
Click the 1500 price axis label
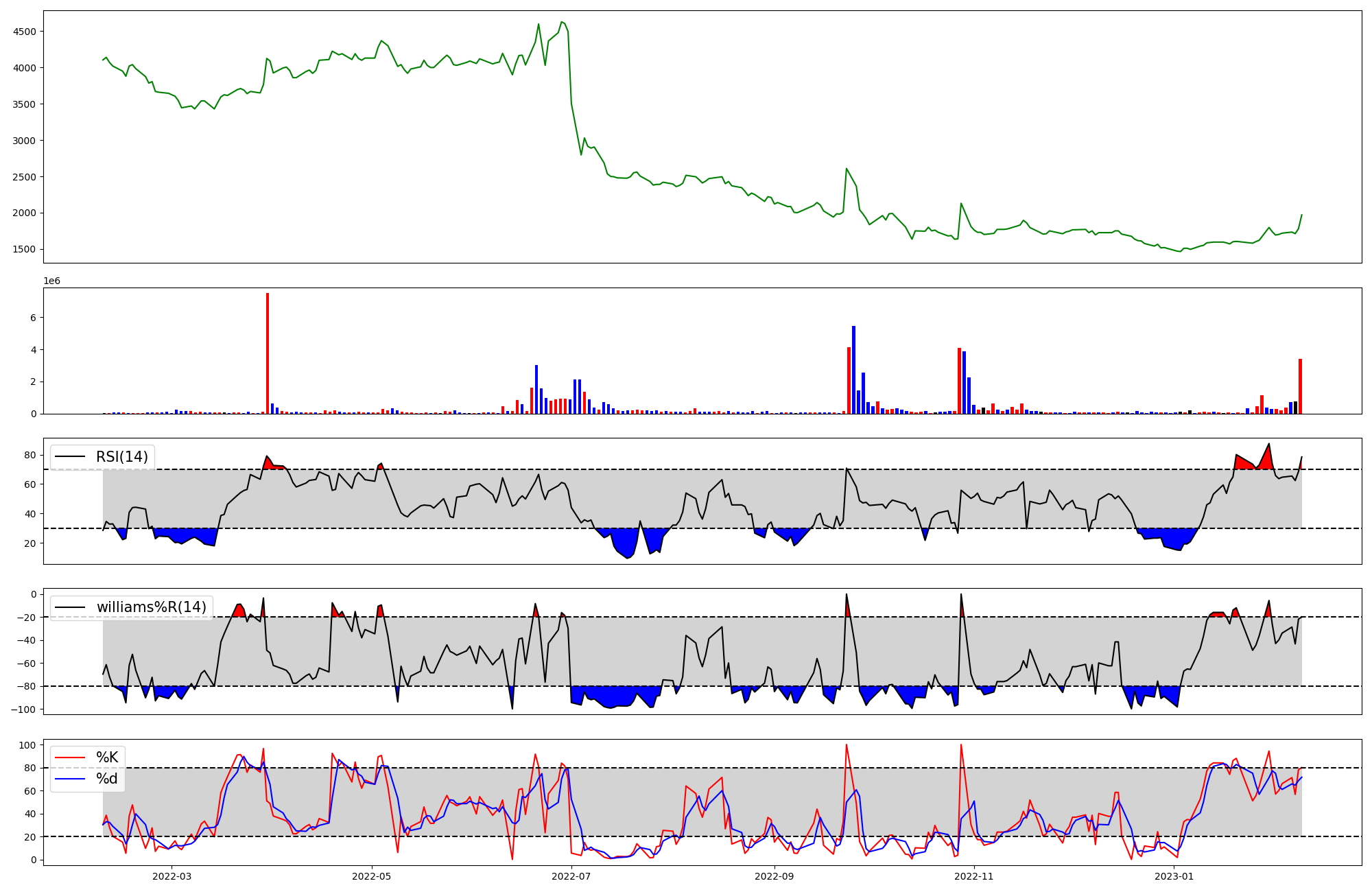point(24,249)
